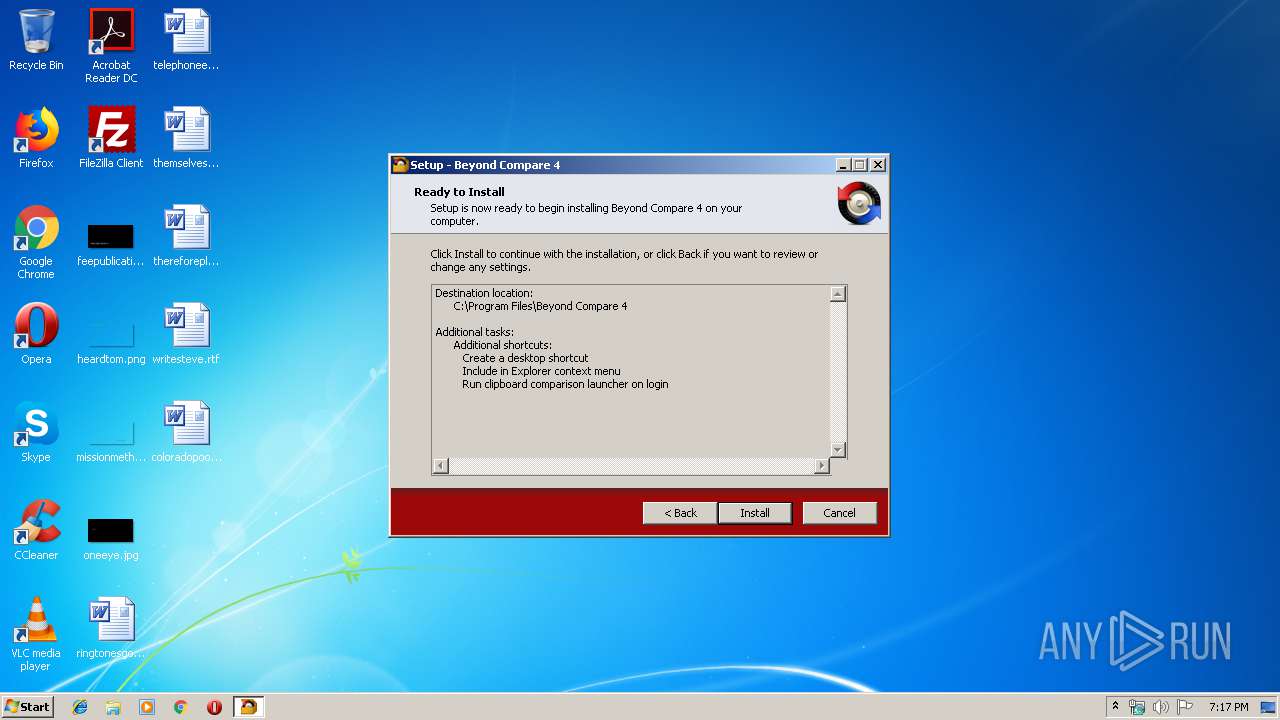This screenshot has height=720, width=1280.
Task: Open FileZilla Client shortcut
Action: tap(111, 138)
